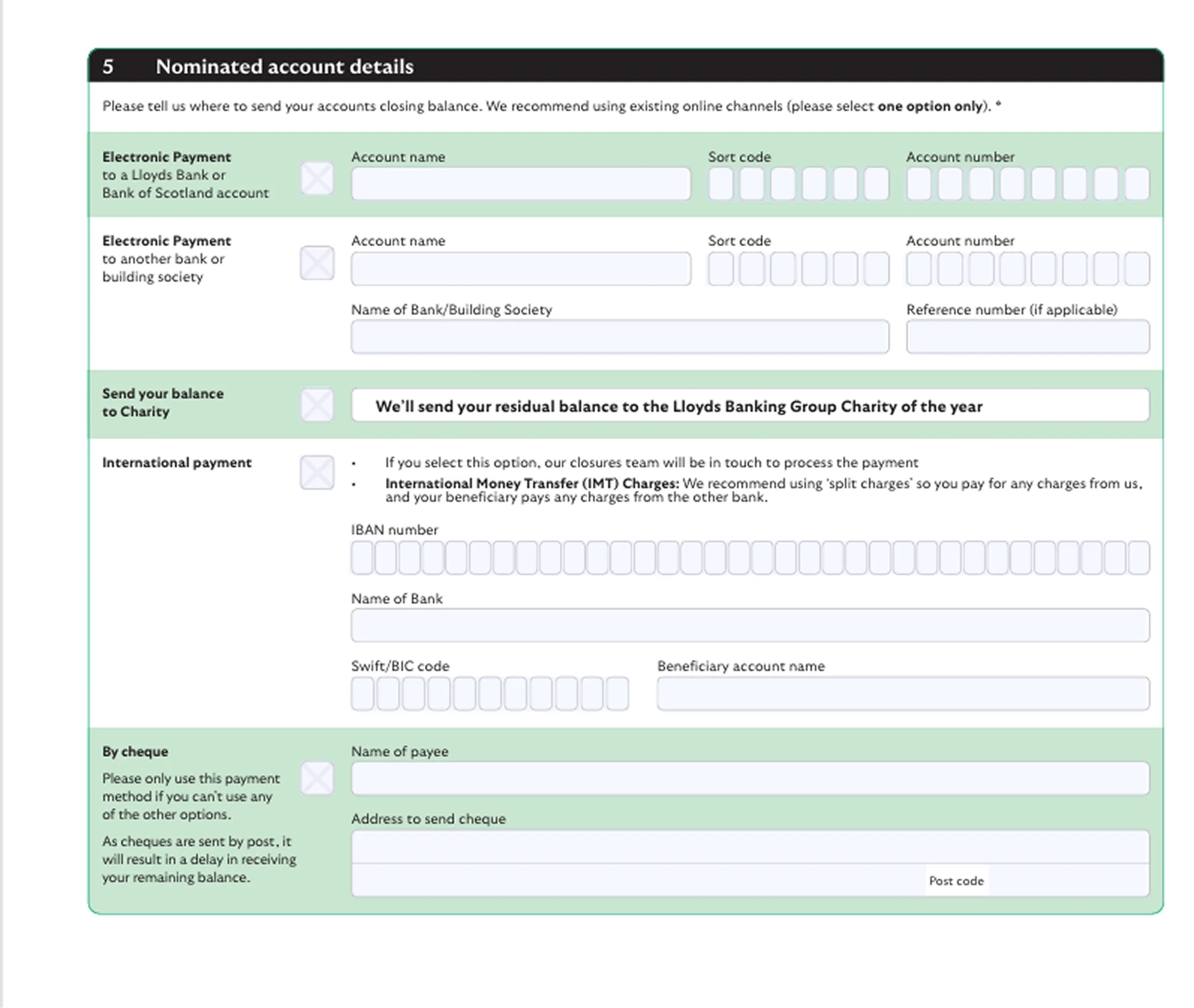The height and width of the screenshot is (1008, 1194).
Task: Click last Sort code box in Lloyds Bank row
Action: 876,183
